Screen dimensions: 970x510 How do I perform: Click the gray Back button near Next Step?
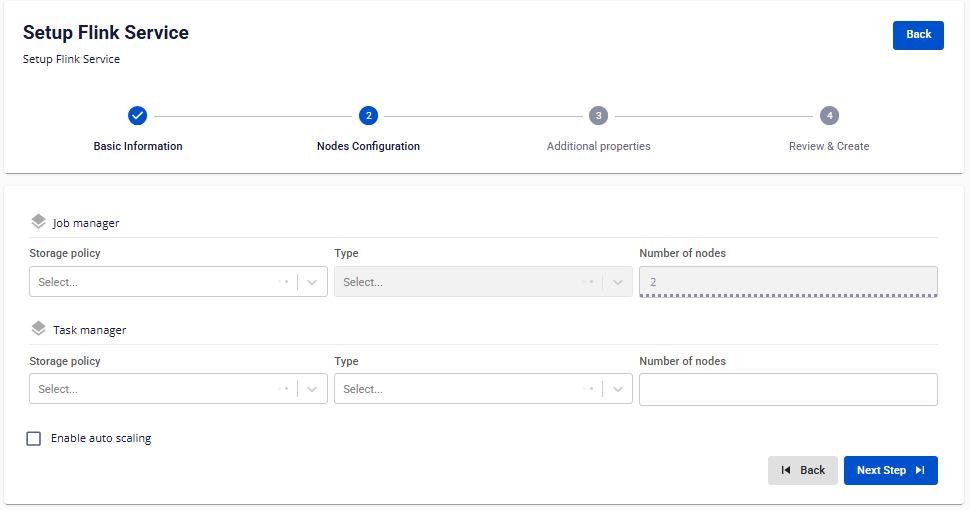pyautogui.click(x=803, y=470)
